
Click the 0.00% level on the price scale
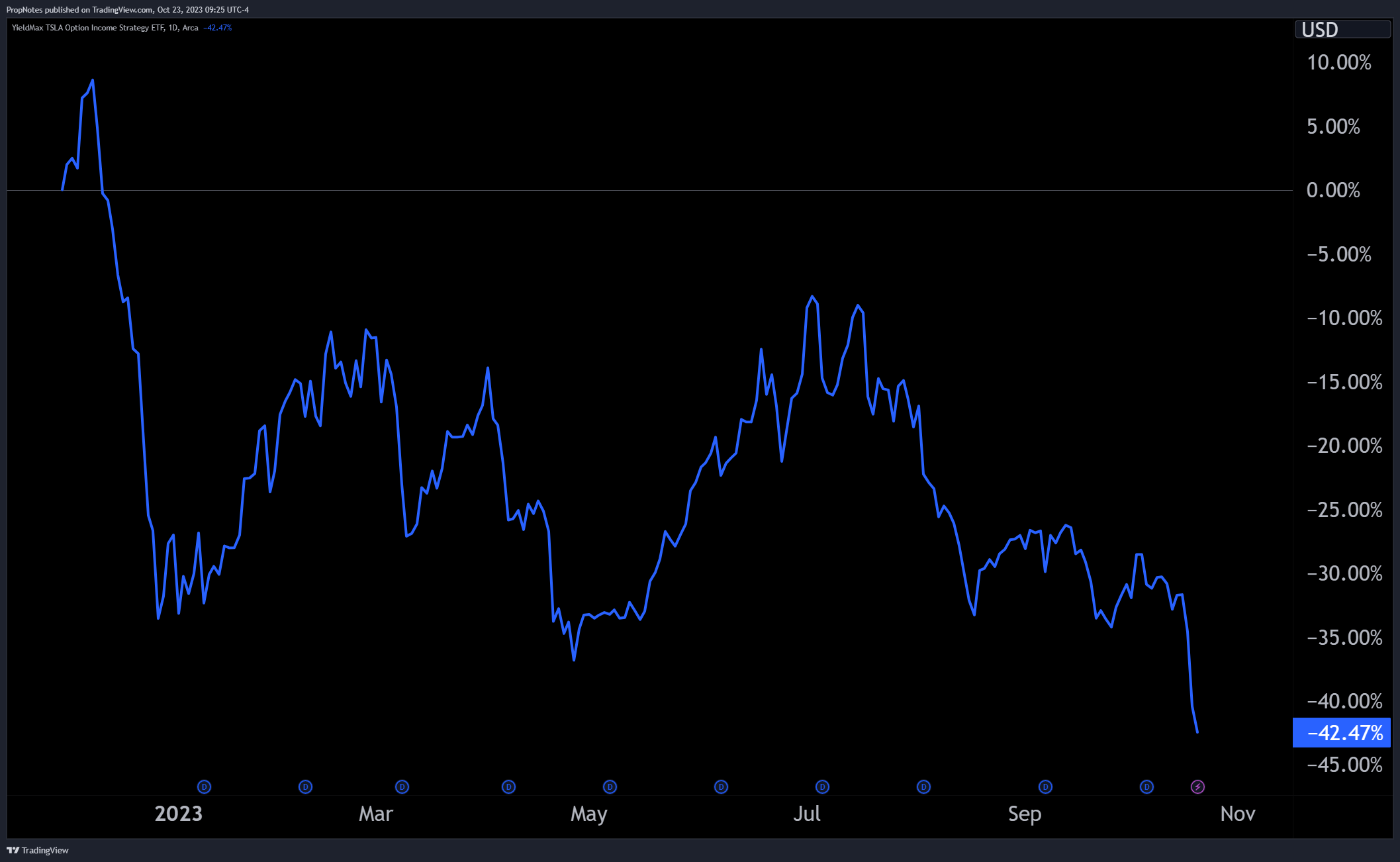pos(1332,190)
